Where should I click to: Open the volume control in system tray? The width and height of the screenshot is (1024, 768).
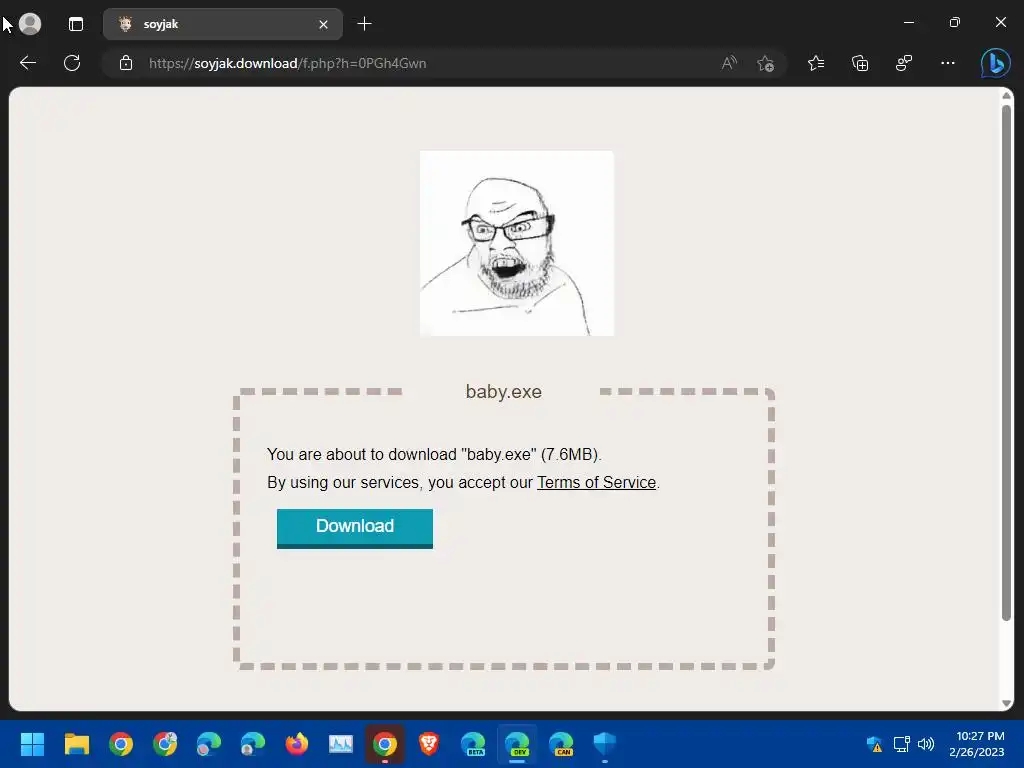(x=926, y=744)
